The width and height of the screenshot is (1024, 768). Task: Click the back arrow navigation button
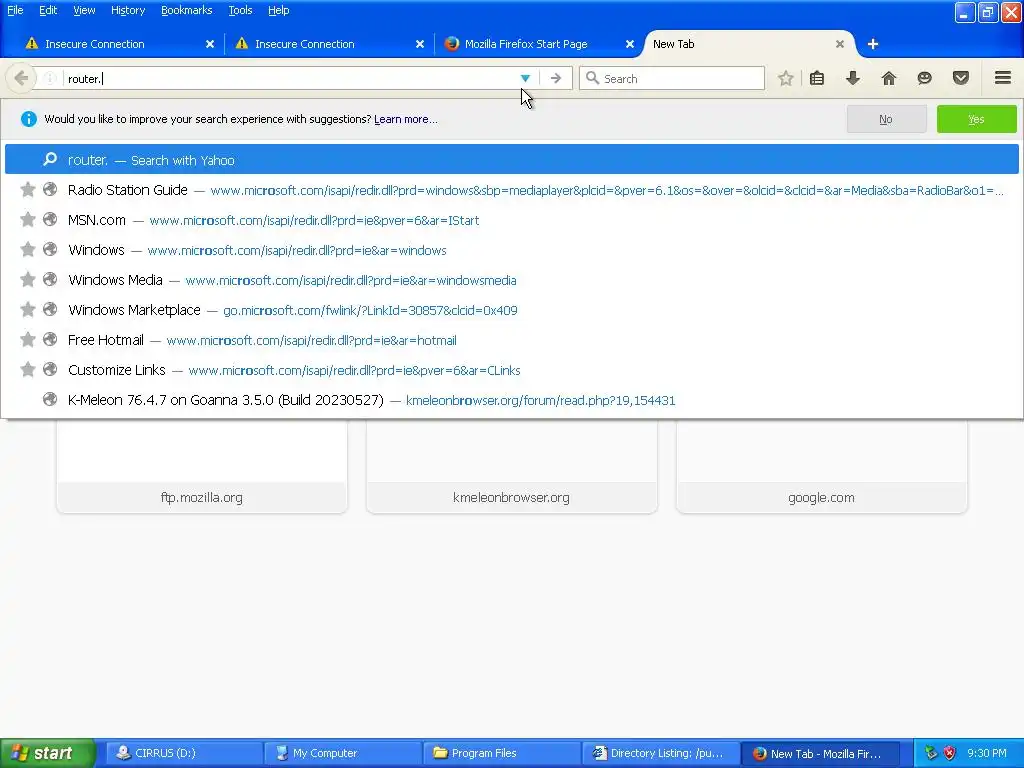click(x=20, y=78)
